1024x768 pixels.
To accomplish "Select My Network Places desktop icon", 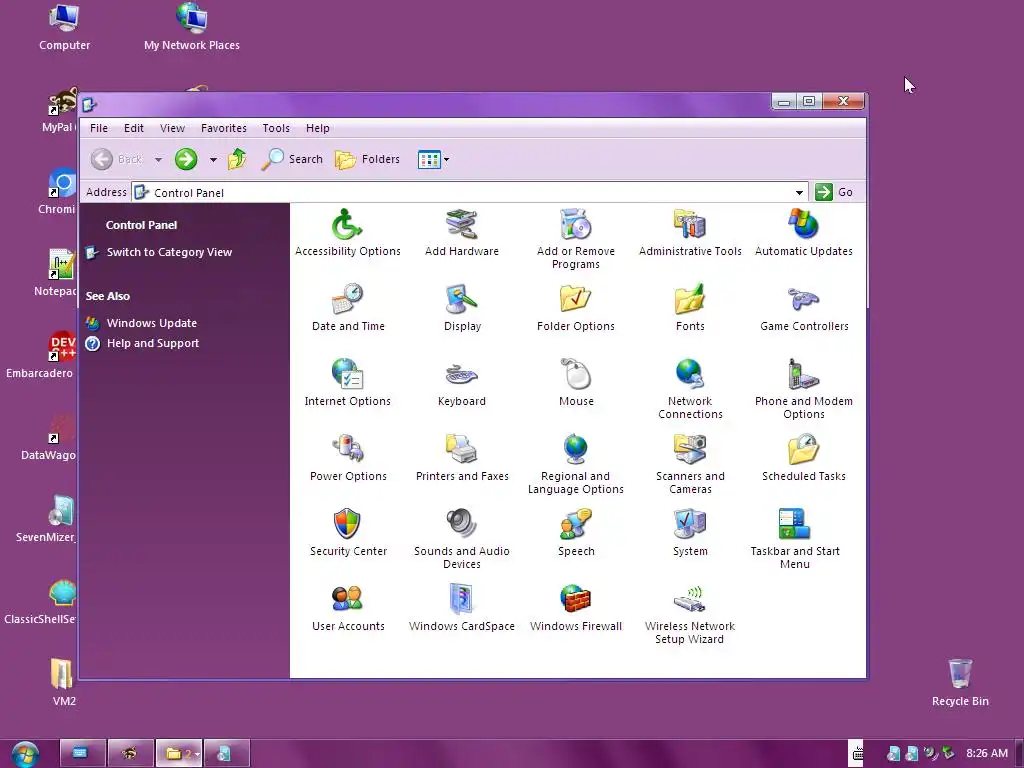I will 191,27.
